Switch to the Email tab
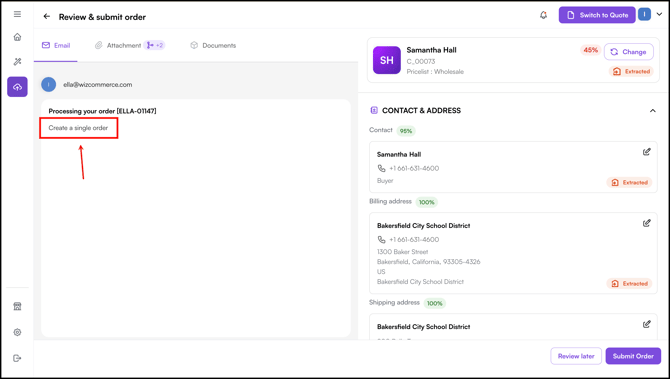Screen dimensions: 670x379 (x=56, y=45)
